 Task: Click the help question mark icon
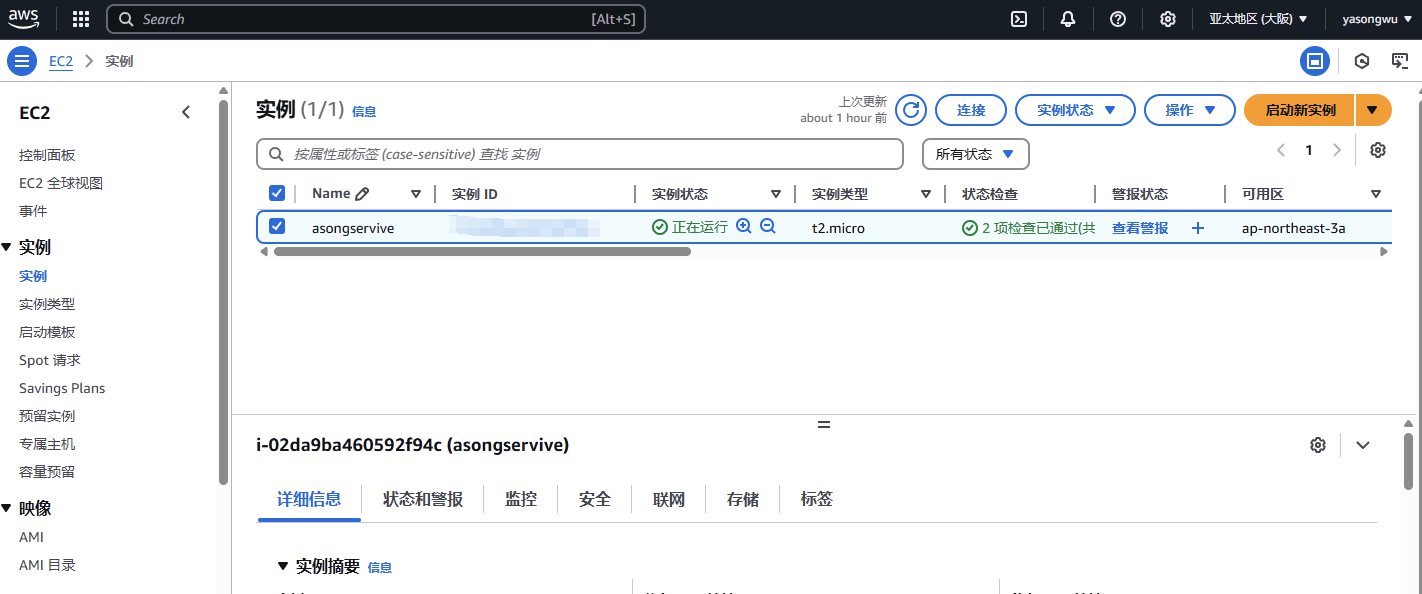click(1118, 19)
